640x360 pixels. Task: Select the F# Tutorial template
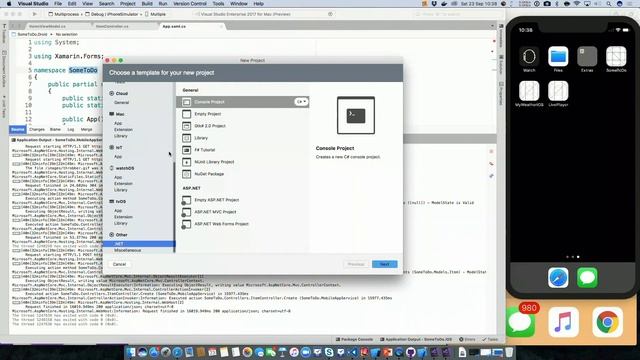[242, 150]
